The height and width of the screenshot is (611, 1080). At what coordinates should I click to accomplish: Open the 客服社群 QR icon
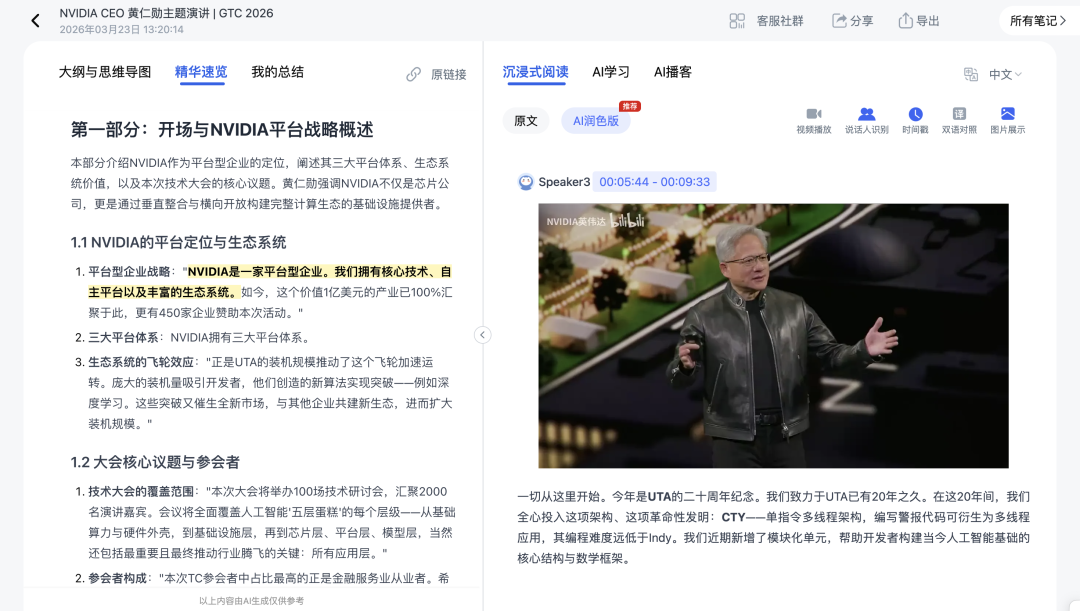coord(737,21)
